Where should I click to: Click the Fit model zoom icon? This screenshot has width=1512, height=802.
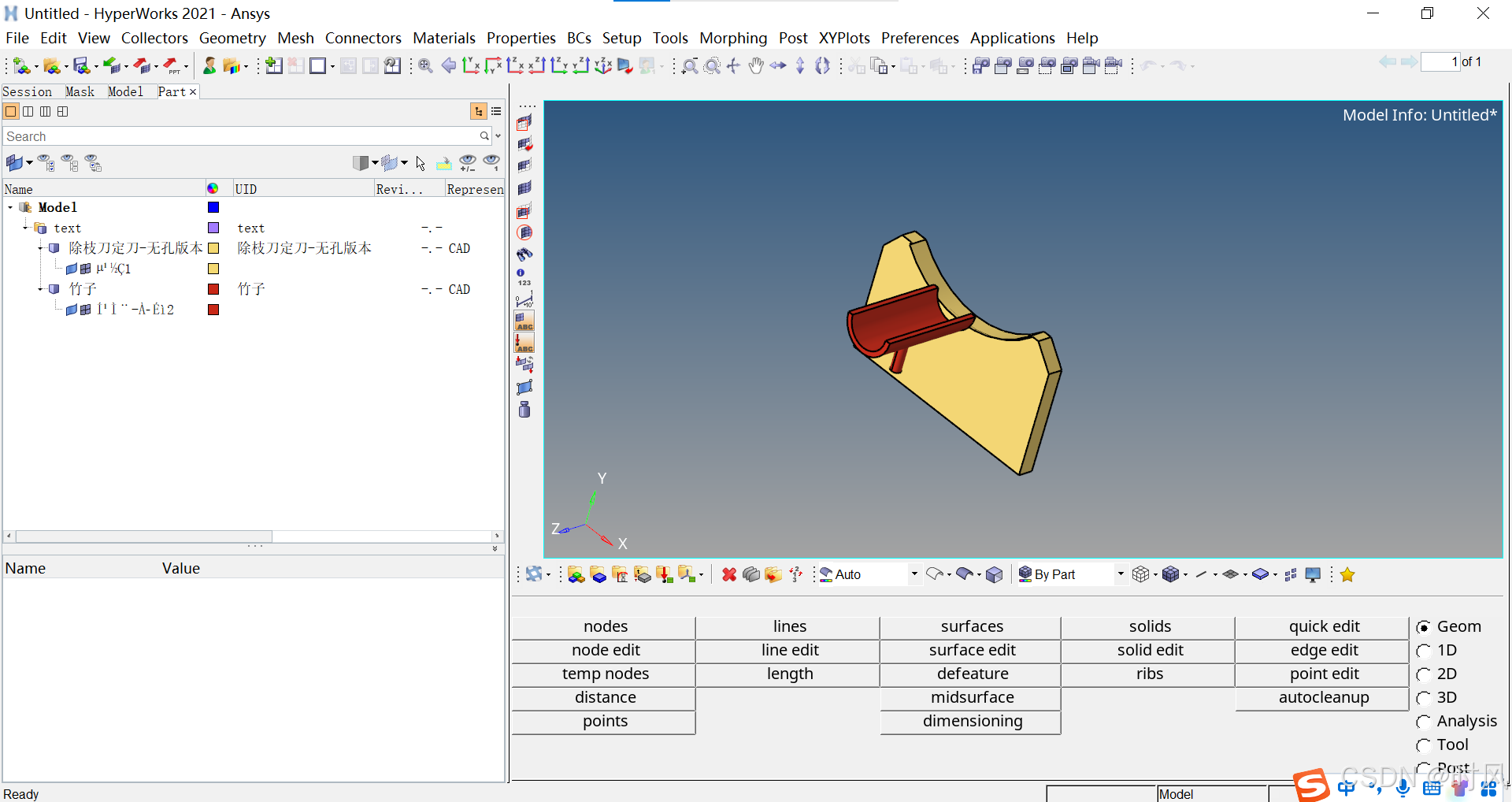[x=425, y=66]
